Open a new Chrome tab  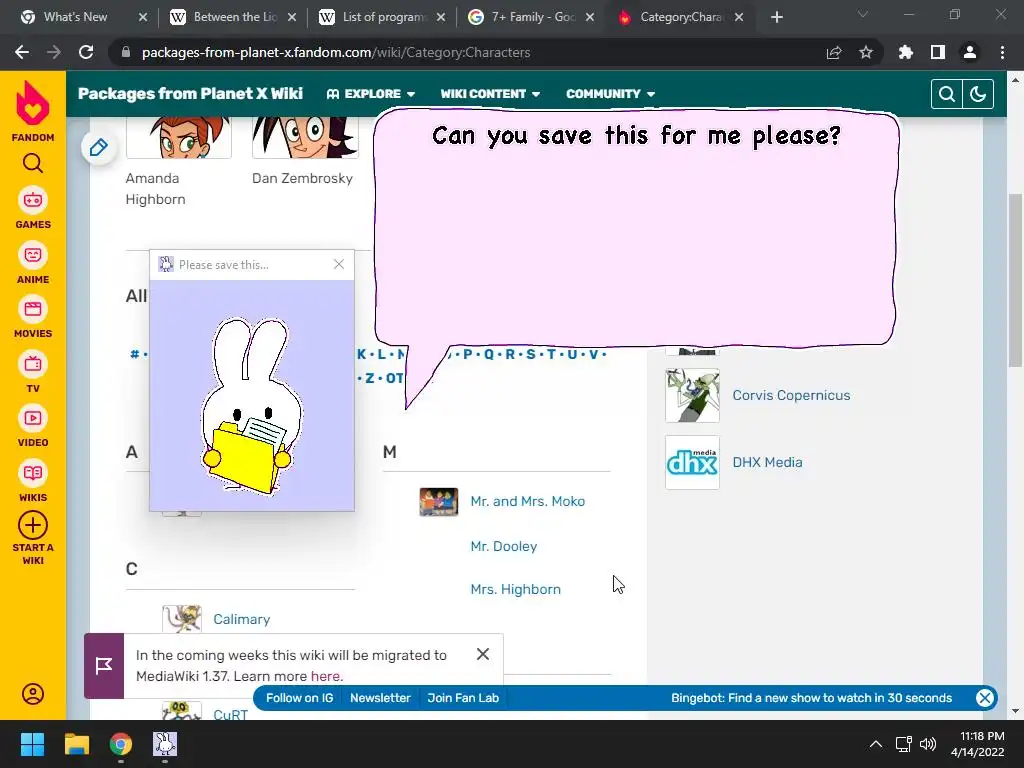[776, 17]
